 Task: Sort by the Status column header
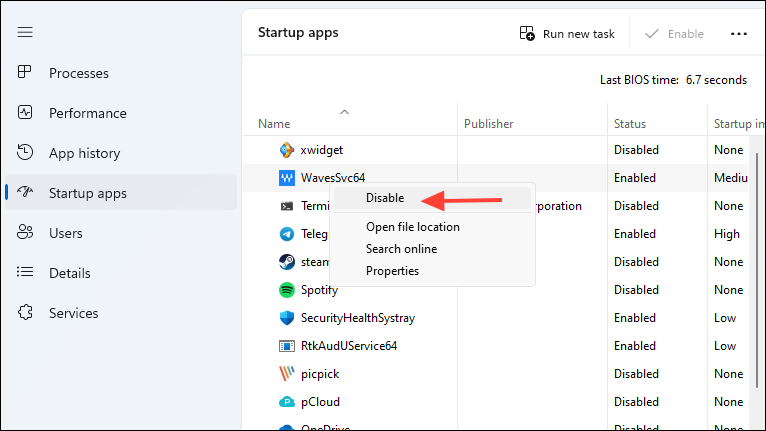coord(630,124)
